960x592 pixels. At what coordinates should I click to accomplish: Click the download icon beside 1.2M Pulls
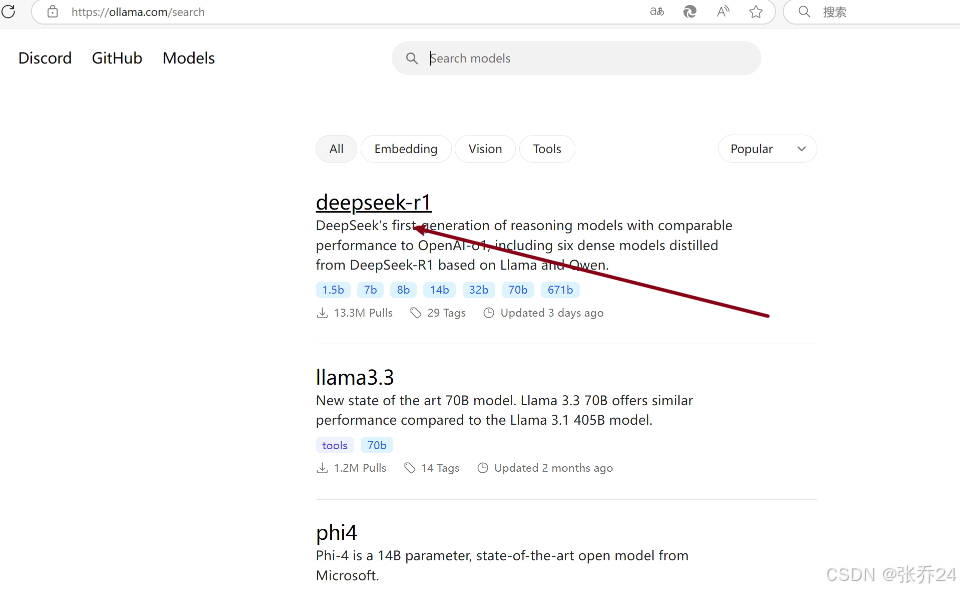point(322,468)
